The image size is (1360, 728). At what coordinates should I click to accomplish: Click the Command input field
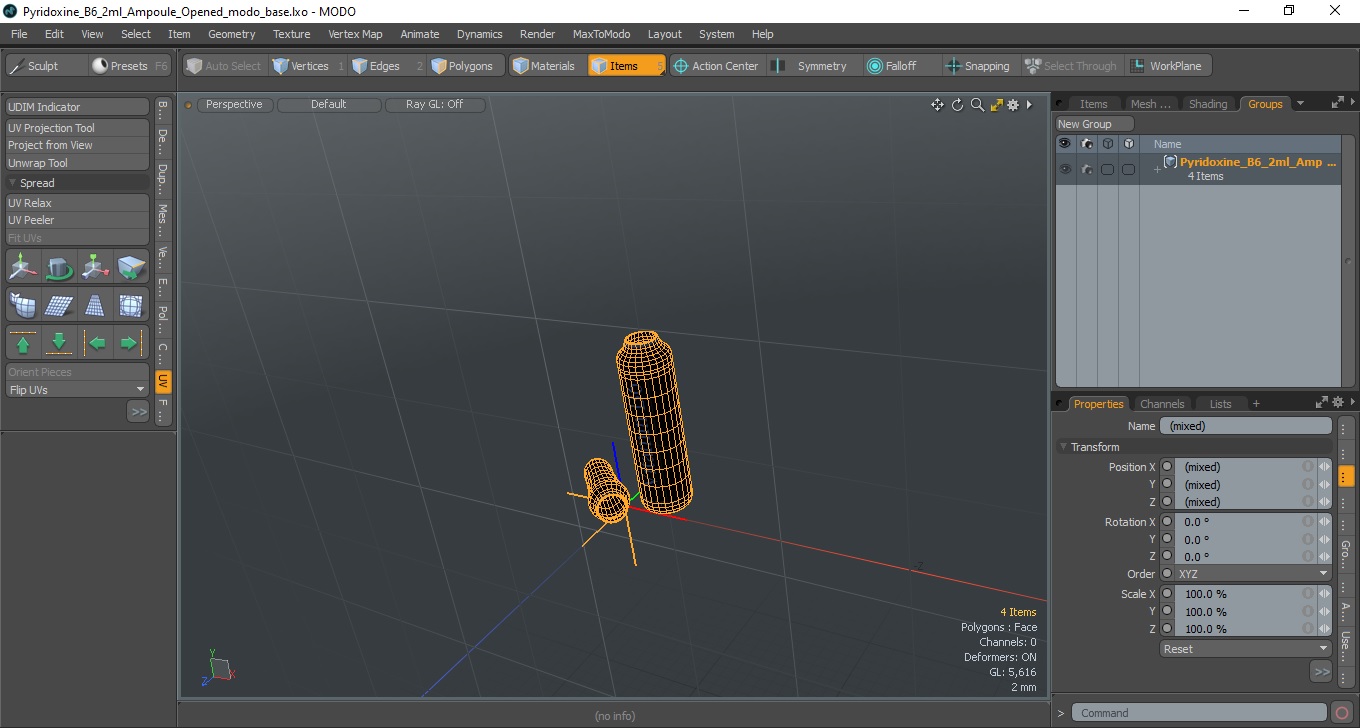[x=1200, y=713]
